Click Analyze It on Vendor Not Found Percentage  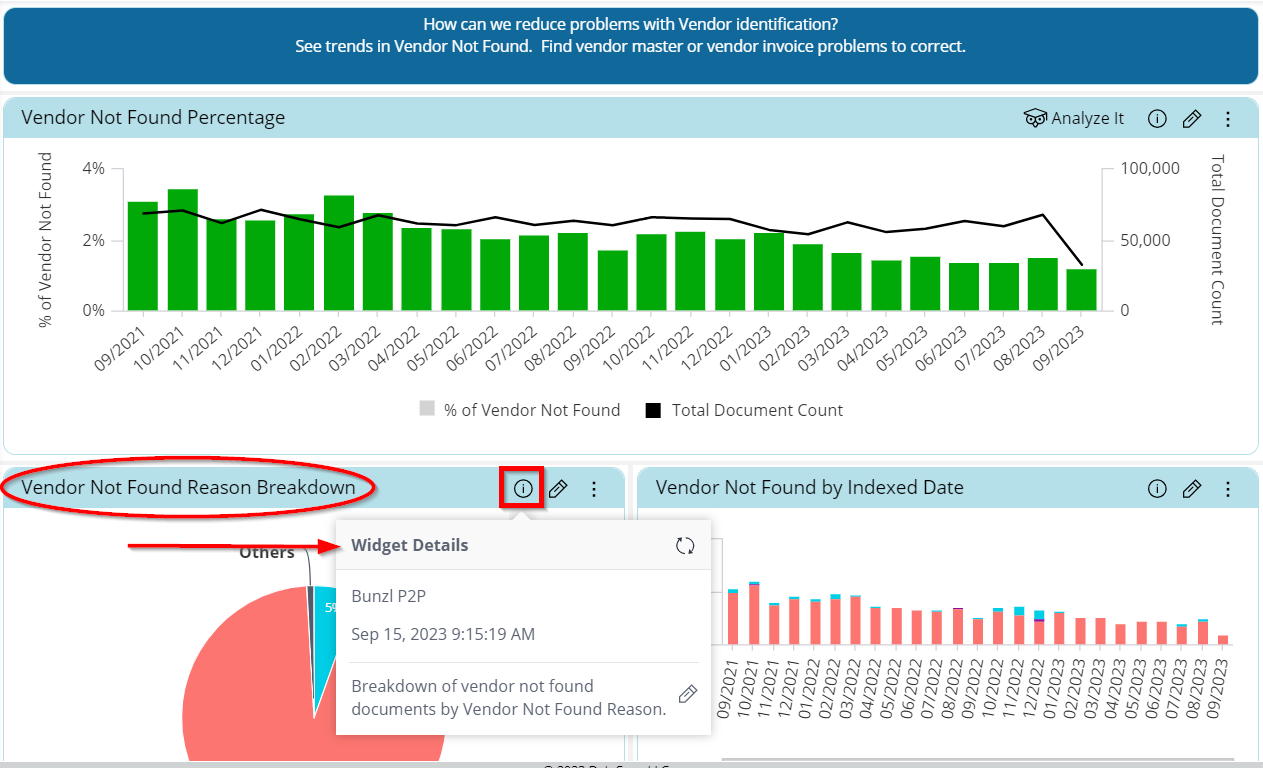(x=1074, y=119)
